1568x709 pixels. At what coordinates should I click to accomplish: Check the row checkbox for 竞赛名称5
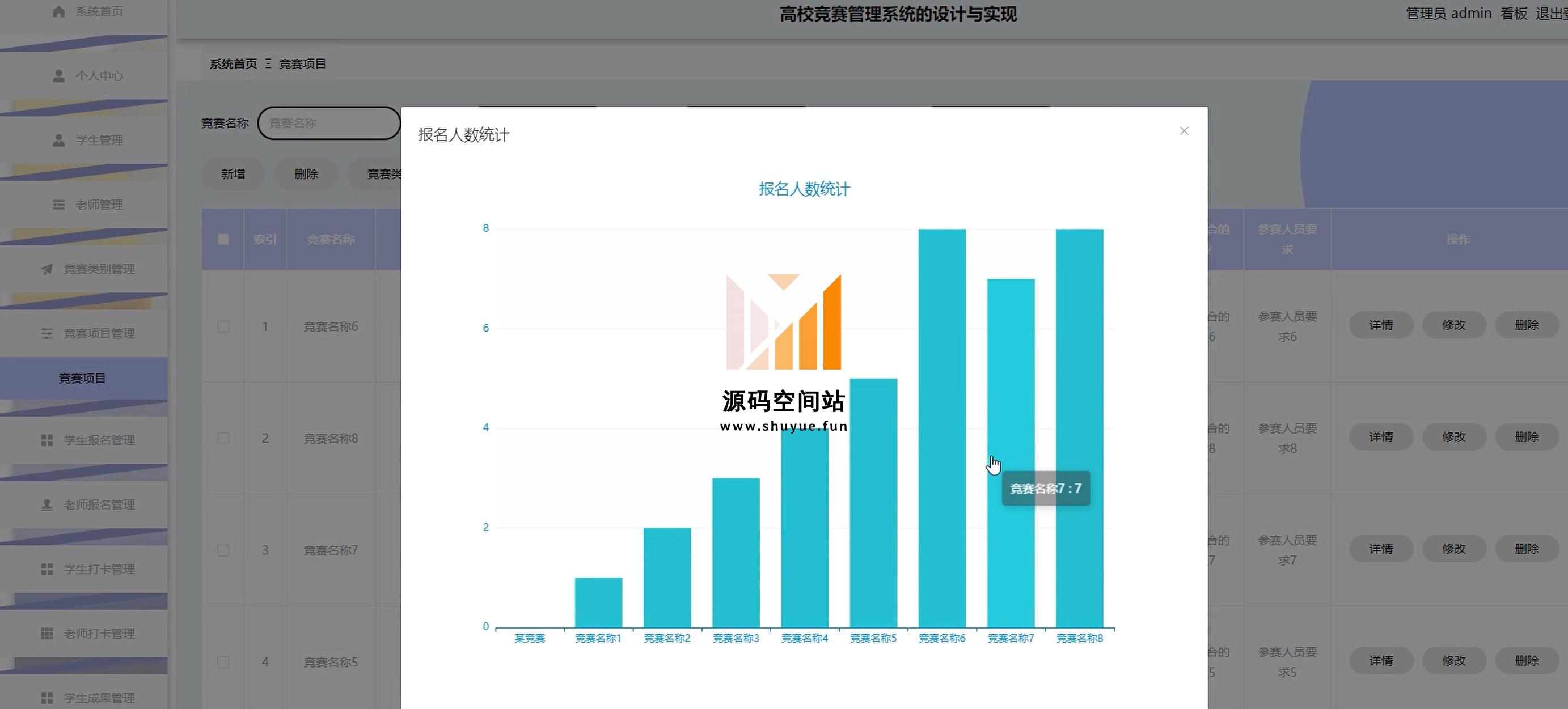[x=223, y=662]
